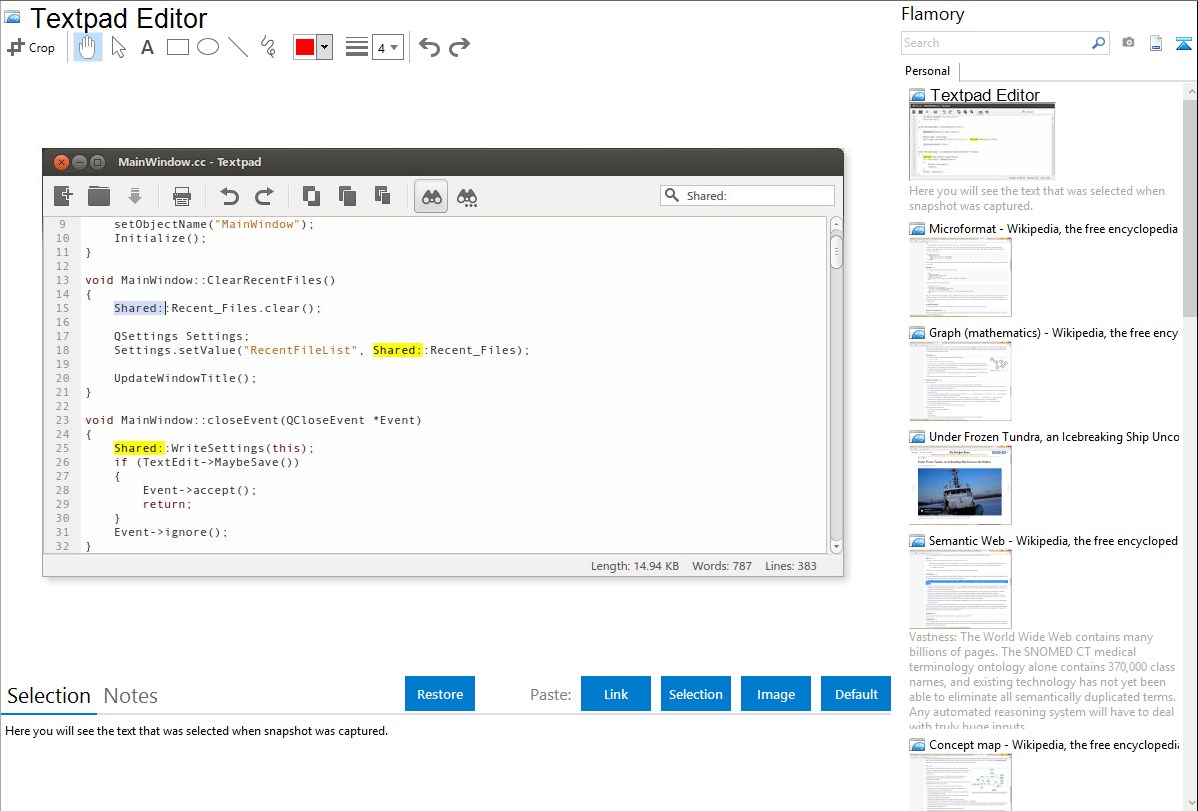
Task: Click the undo arrow in toolbar
Action: (429, 47)
